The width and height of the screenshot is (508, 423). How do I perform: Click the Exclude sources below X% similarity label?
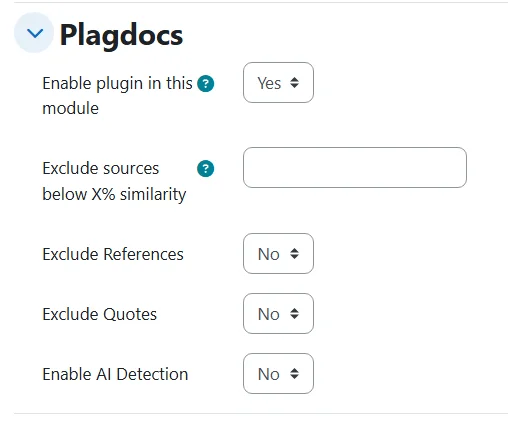pyautogui.click(x=114, y=181)
